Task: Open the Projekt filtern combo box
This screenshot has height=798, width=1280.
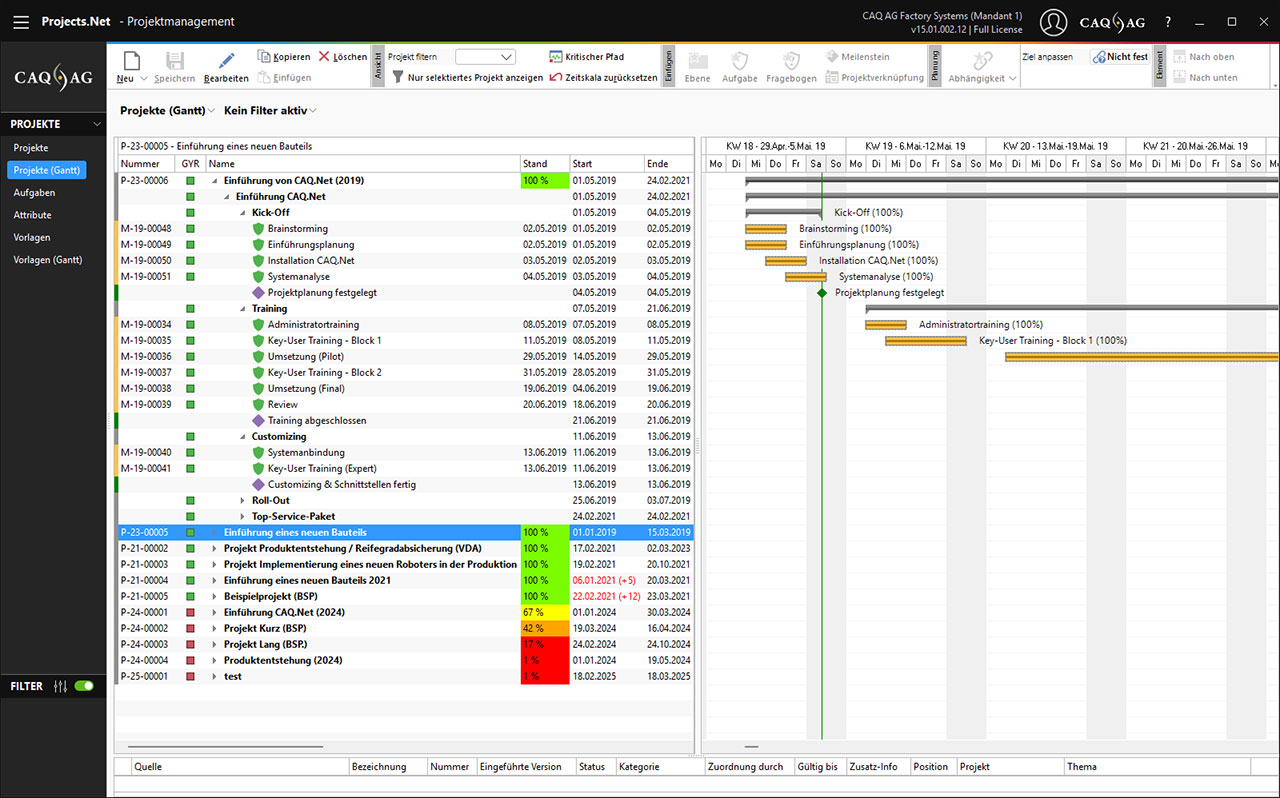Action: [485, 57]
